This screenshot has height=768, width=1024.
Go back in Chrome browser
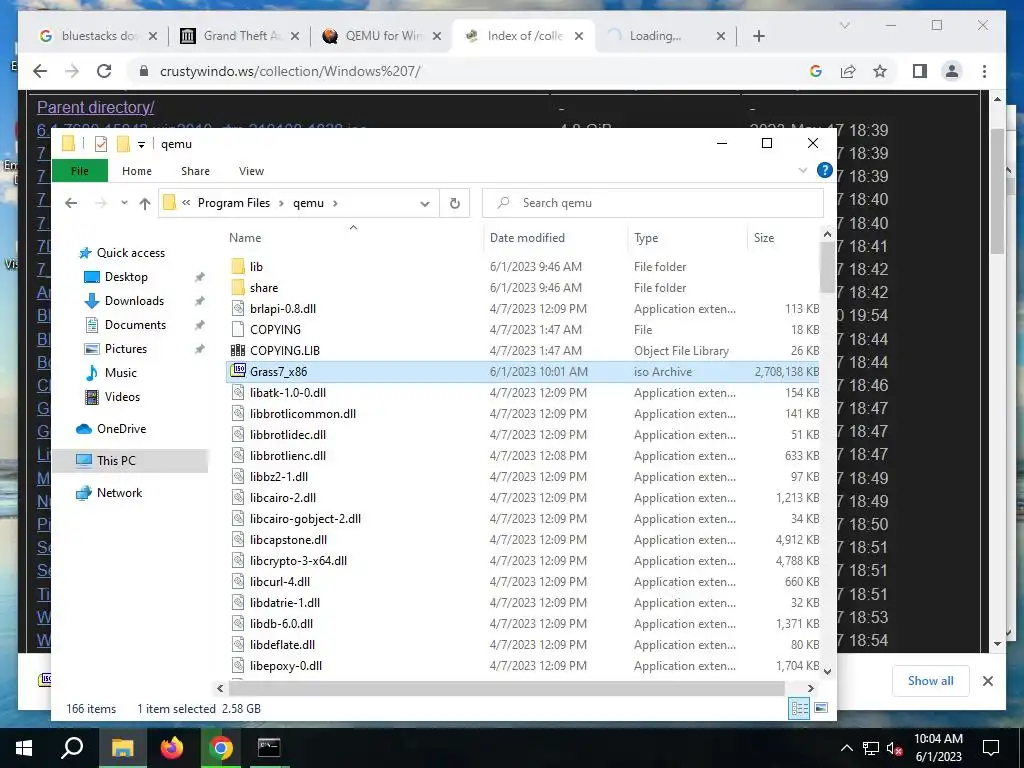coord(40,71)
